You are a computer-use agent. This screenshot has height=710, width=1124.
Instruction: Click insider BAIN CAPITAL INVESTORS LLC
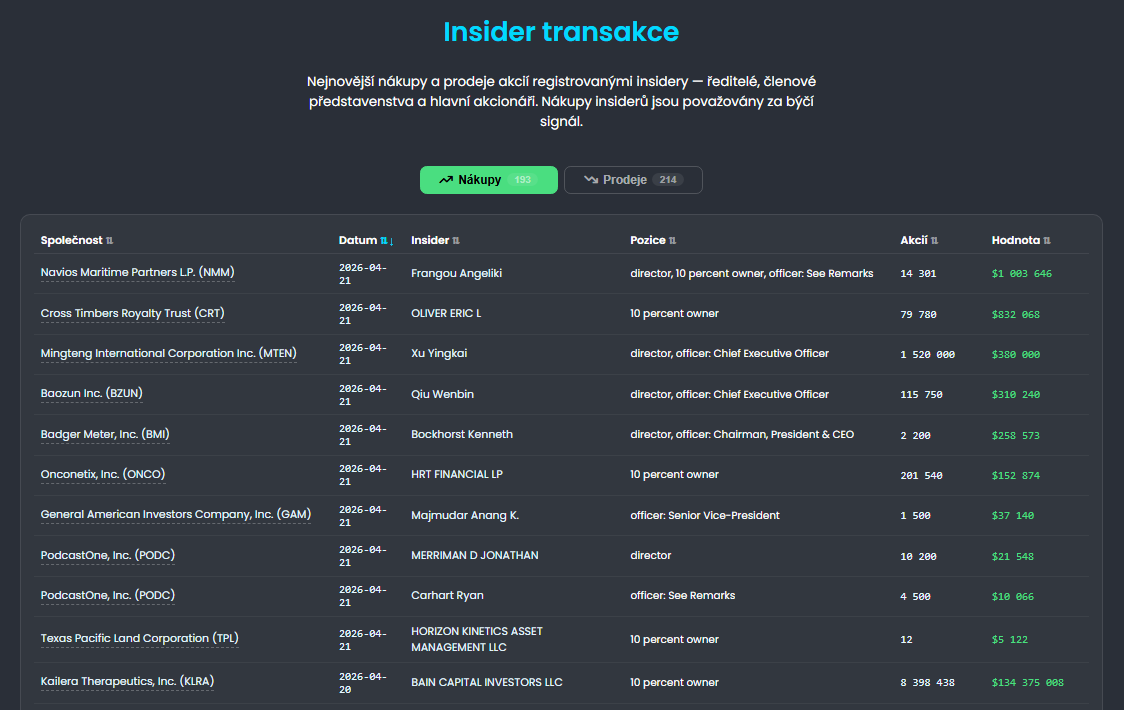pyautogui.click(x=487, y=683)
